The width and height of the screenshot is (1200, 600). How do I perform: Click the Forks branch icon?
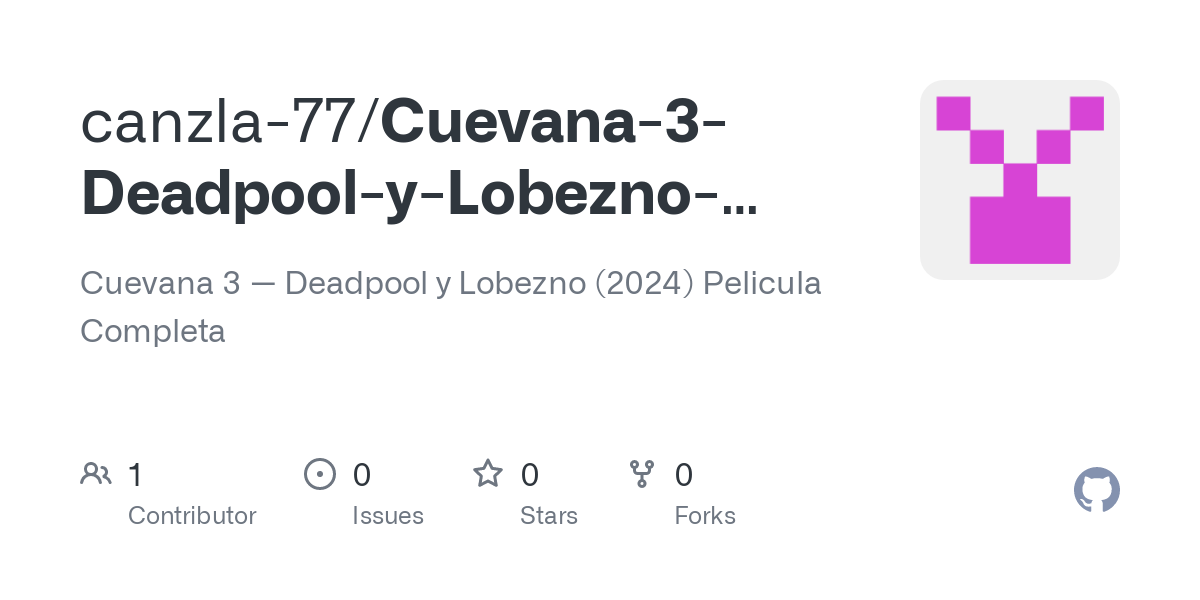click(x=642, y=474)
